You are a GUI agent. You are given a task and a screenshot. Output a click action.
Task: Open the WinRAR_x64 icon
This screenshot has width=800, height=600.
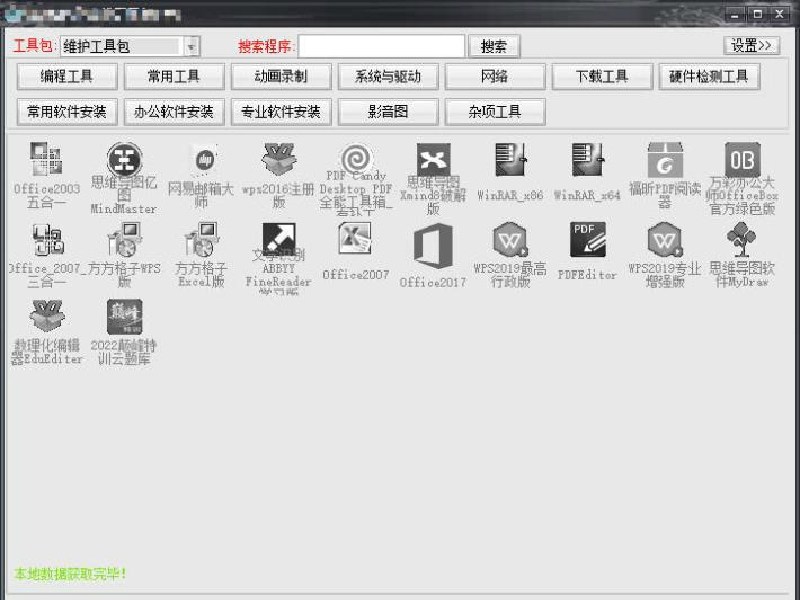pos(588,159)
